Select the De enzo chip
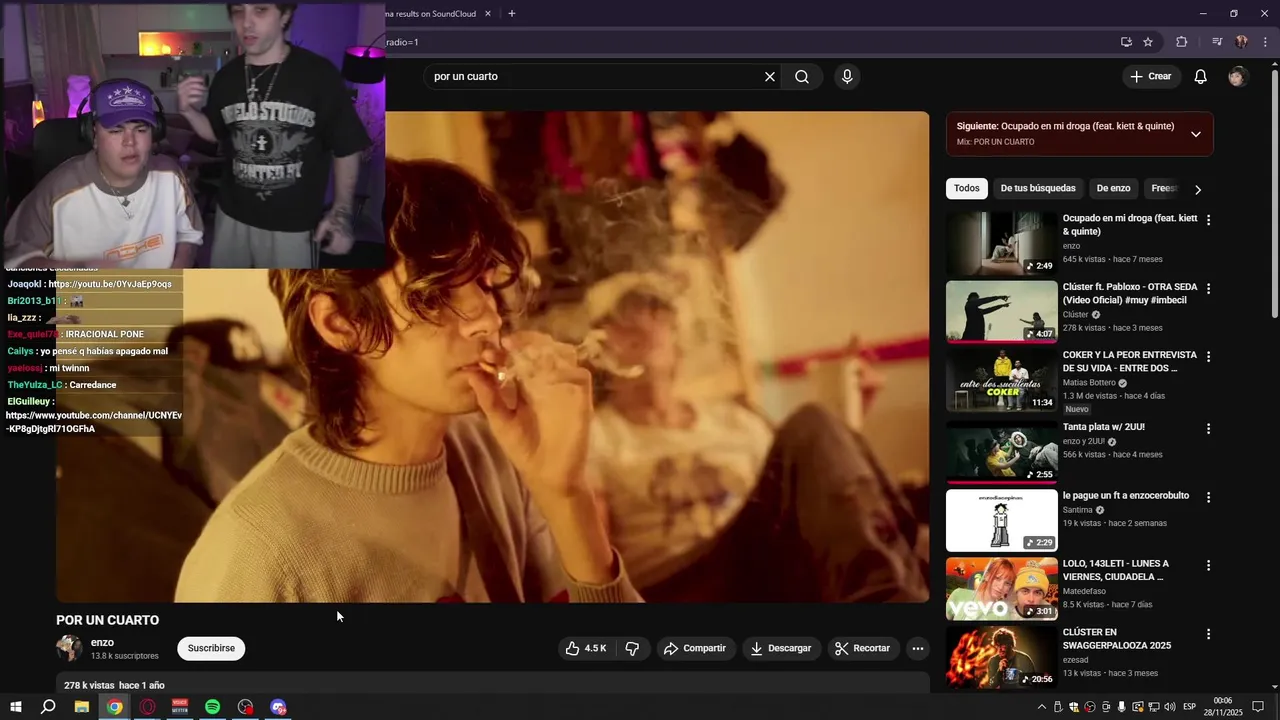 point(1113,188)
